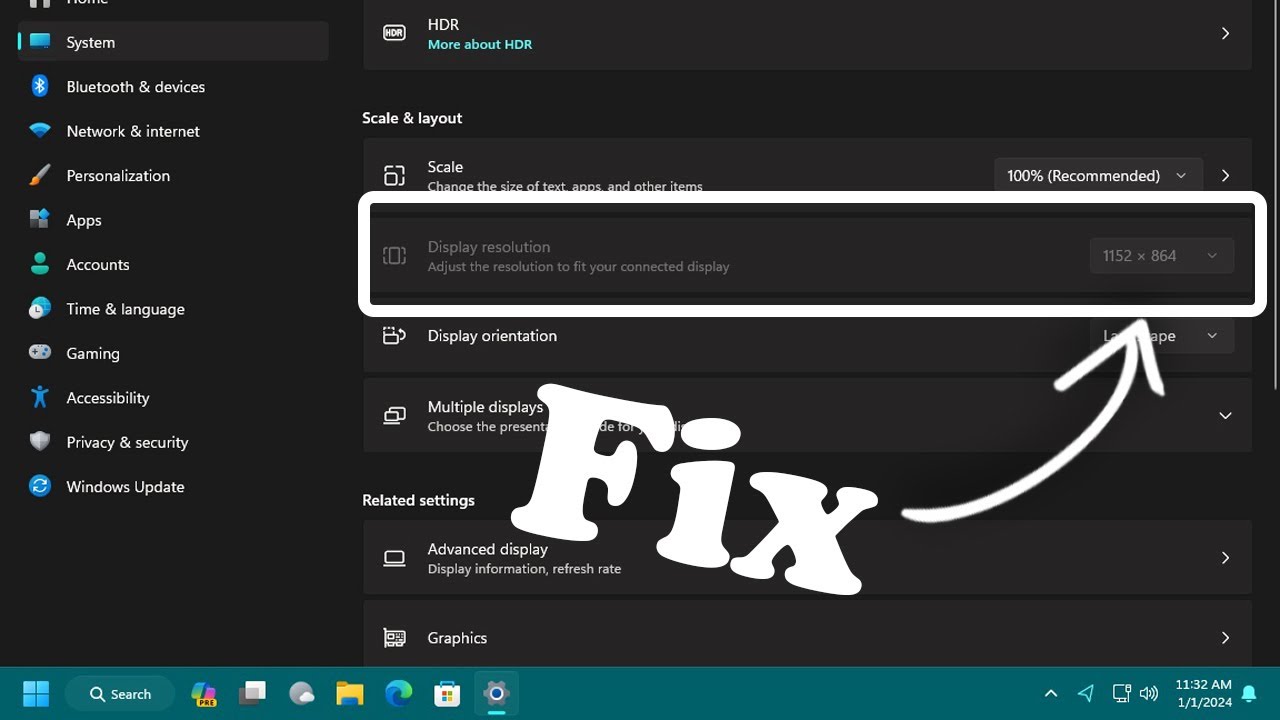
Task: Open Advanced display settings
Action: [x=807, y=558]
